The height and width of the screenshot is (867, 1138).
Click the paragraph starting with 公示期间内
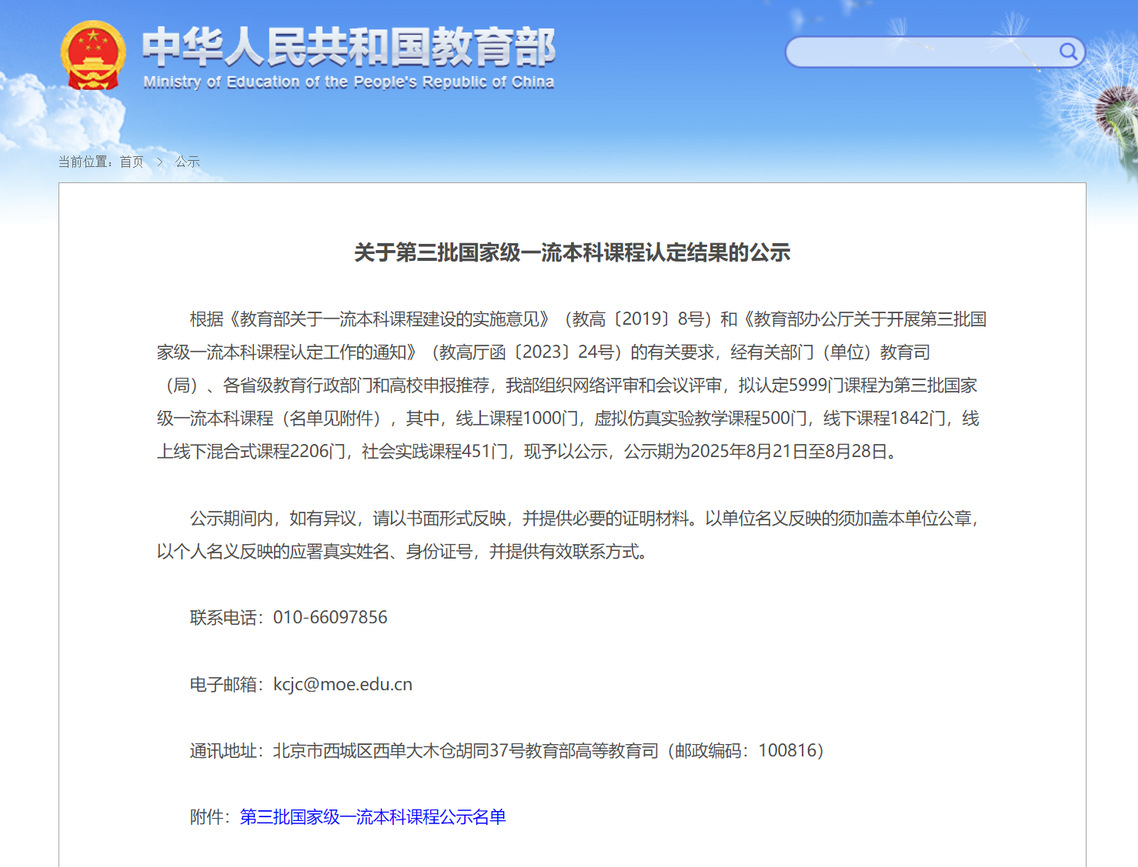coord(572,535)
